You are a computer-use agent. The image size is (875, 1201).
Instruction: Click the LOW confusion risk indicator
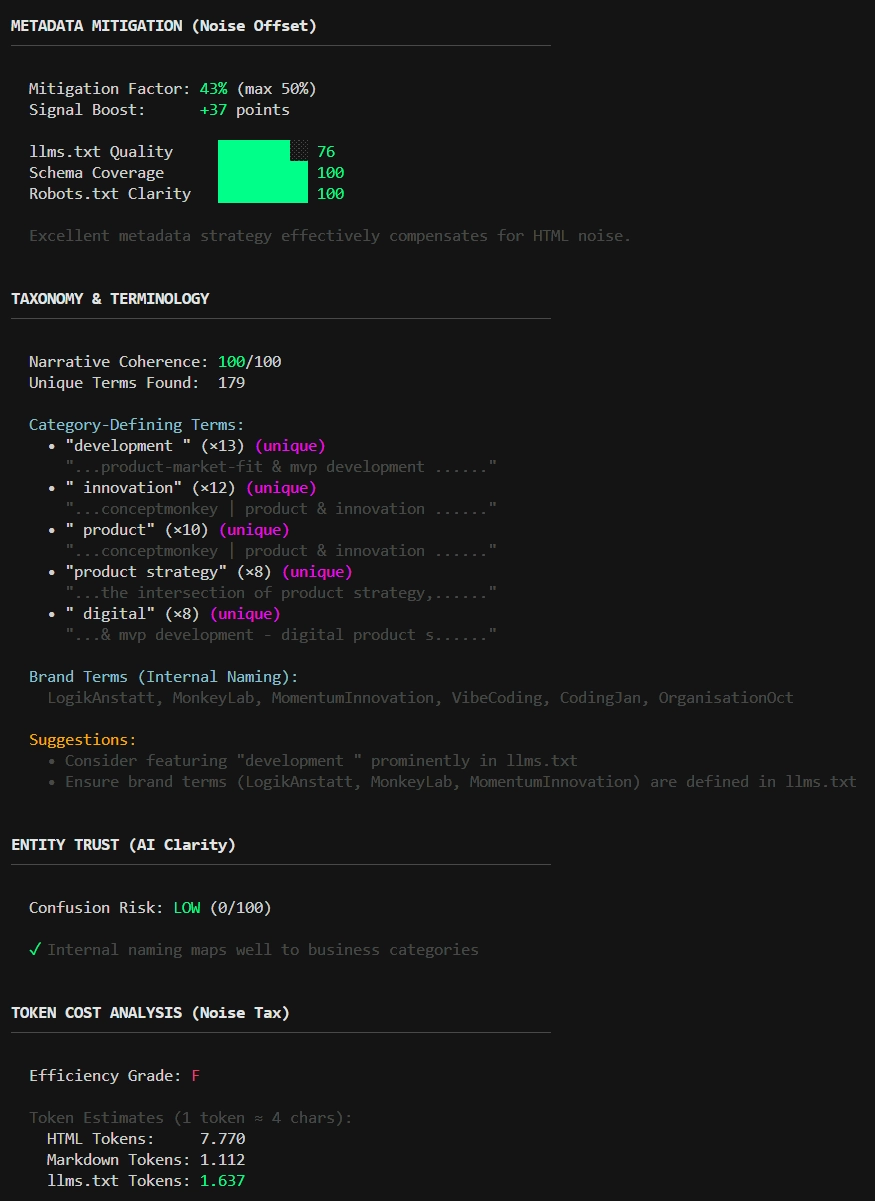[187, 907]
